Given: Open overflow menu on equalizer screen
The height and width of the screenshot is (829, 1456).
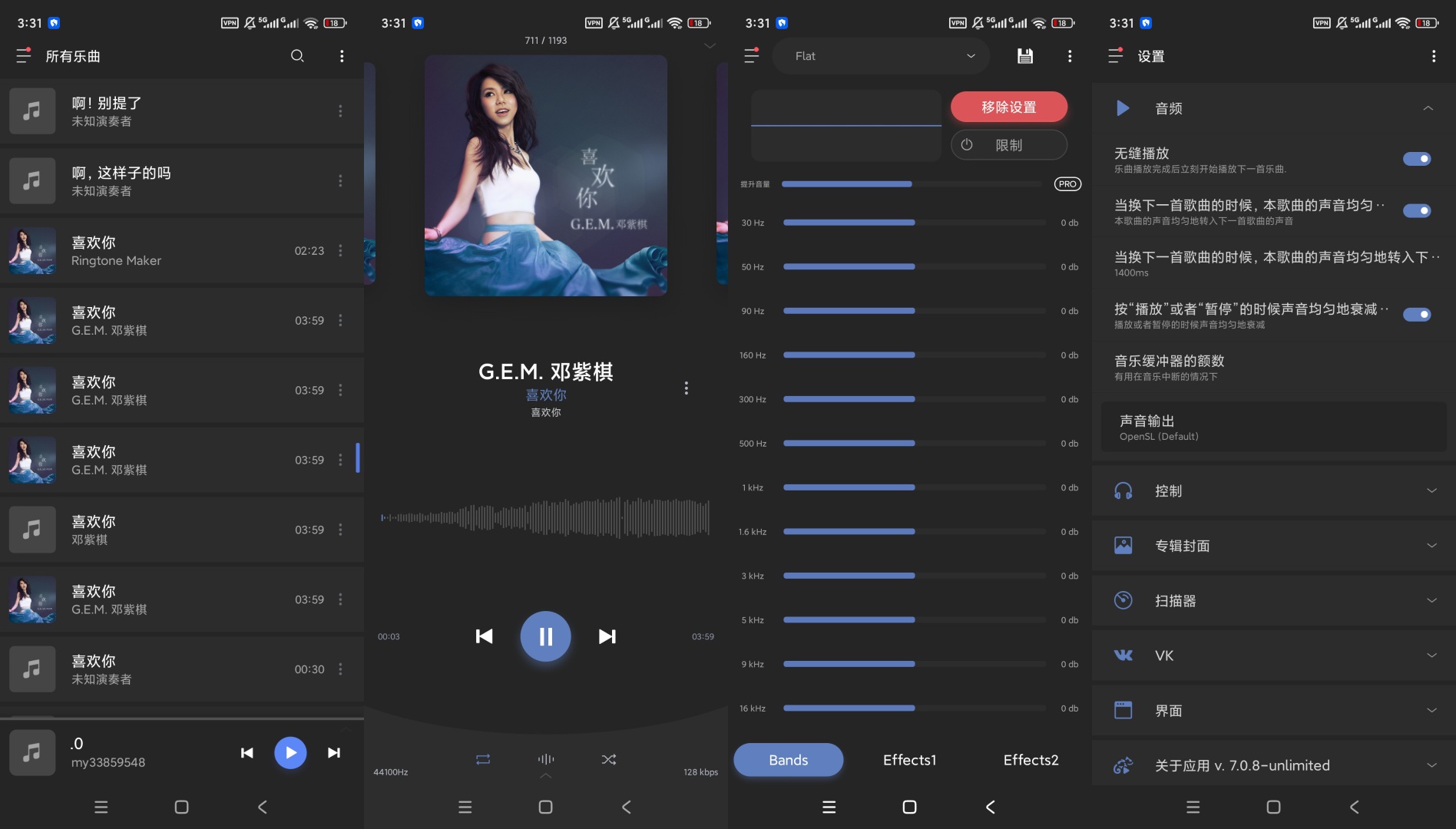Looking at the screenshot, I should click(1070, 56).
